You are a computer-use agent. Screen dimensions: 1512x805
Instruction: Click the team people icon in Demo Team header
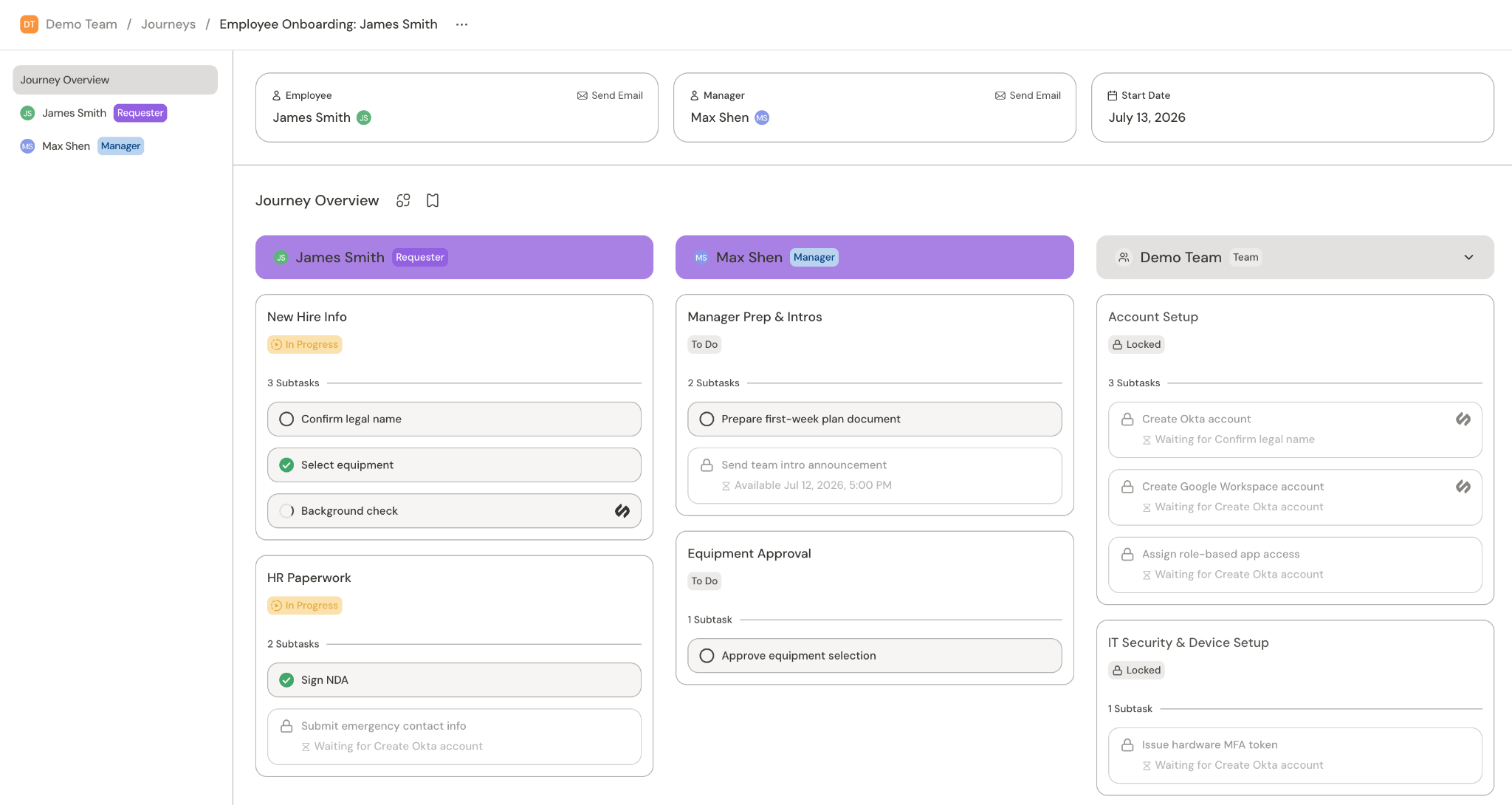coord(1124,257)
